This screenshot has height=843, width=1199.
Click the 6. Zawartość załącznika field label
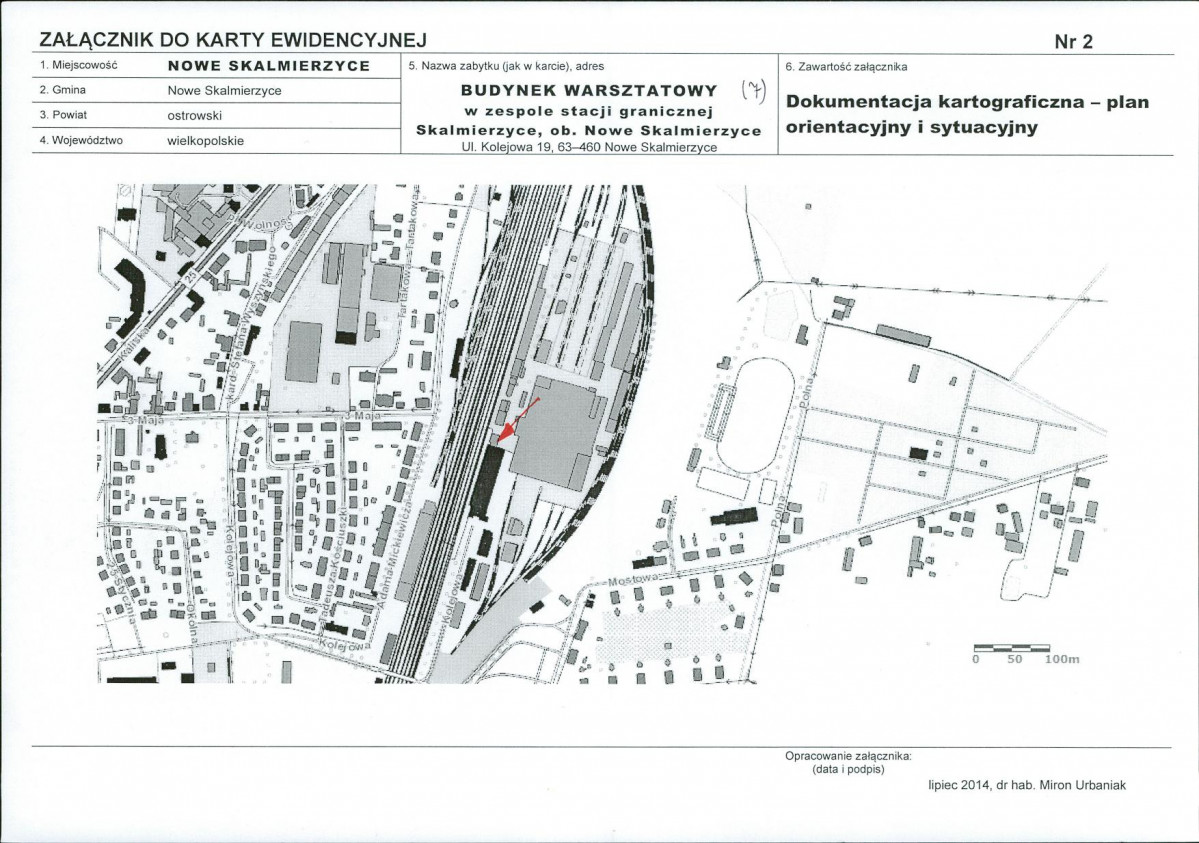click(846, 66)
